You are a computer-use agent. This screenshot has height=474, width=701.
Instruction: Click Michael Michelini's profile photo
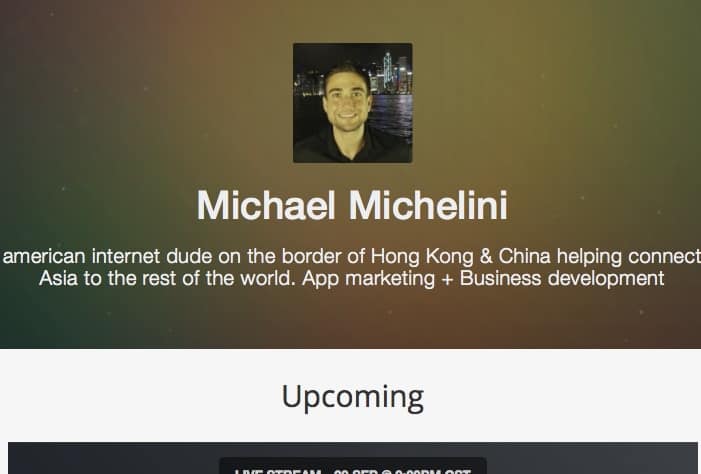click(352, 103)
